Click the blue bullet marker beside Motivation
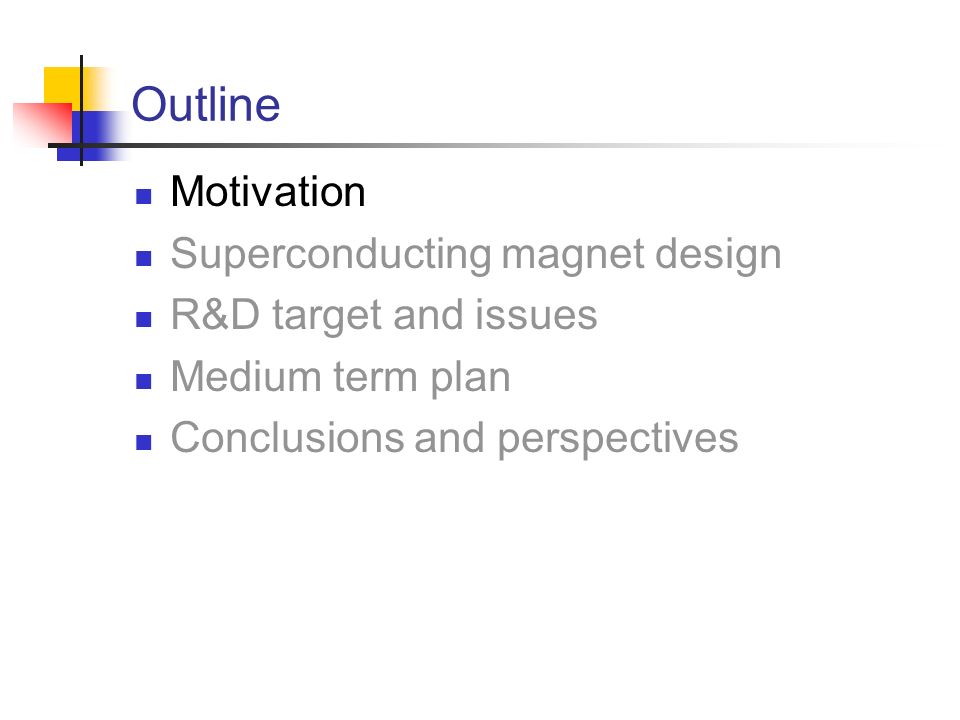This screenshot has height=720, width=960. click(x=143, y=197)
